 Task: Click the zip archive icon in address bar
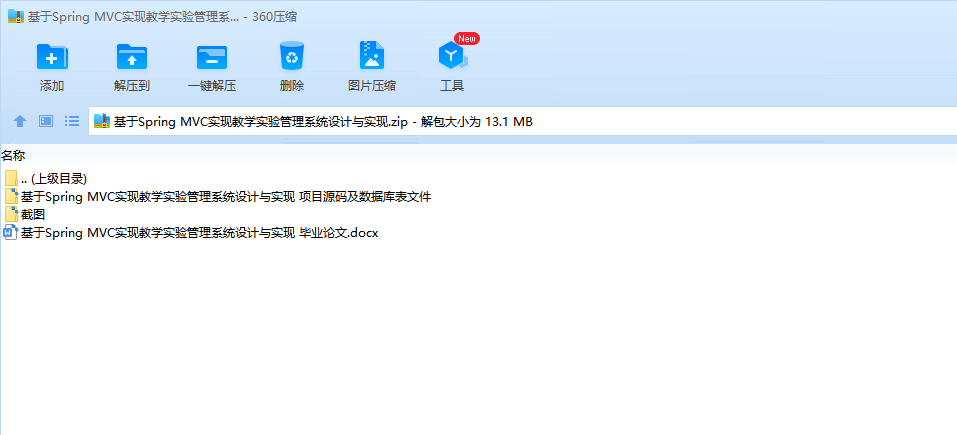[x=101, y=121]
